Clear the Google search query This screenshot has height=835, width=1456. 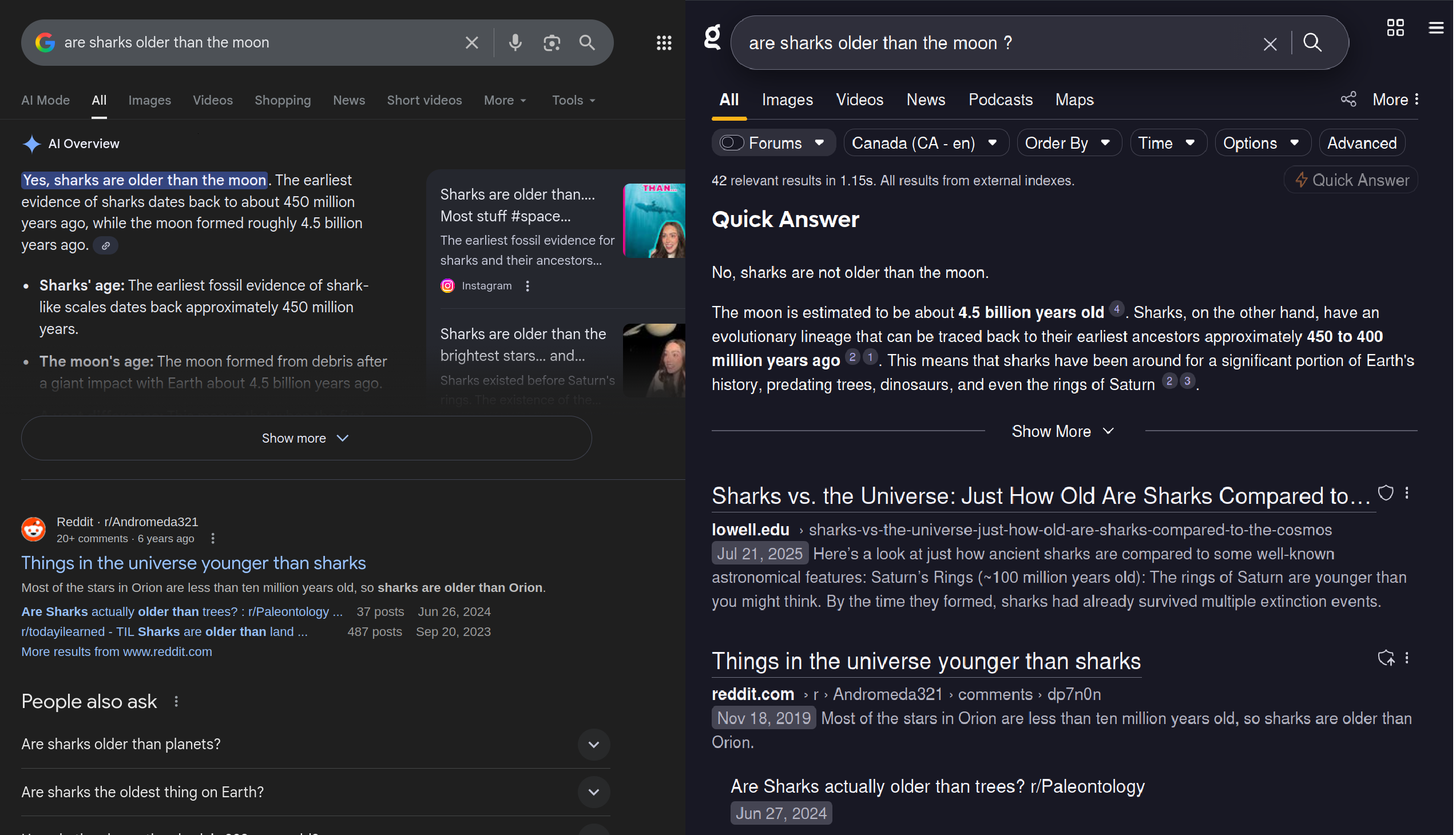coord(472,42)
